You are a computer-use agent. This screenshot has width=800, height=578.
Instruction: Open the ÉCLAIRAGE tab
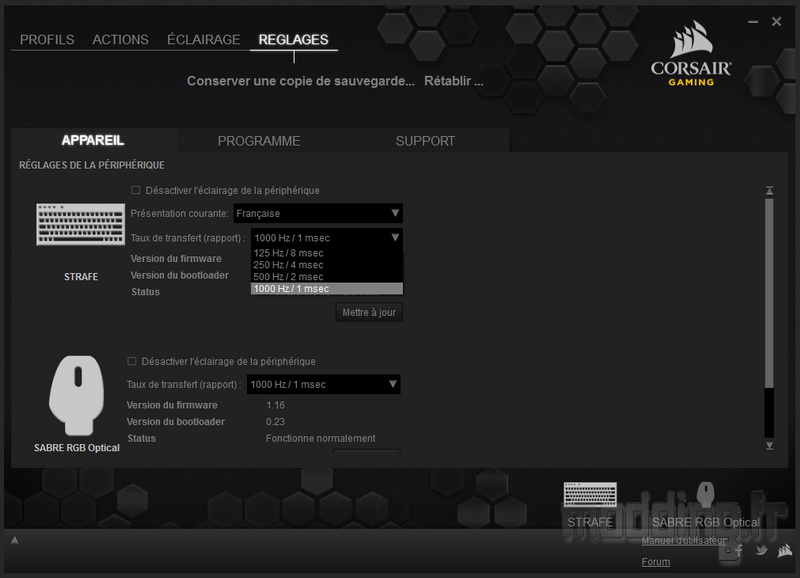point(204,39)
